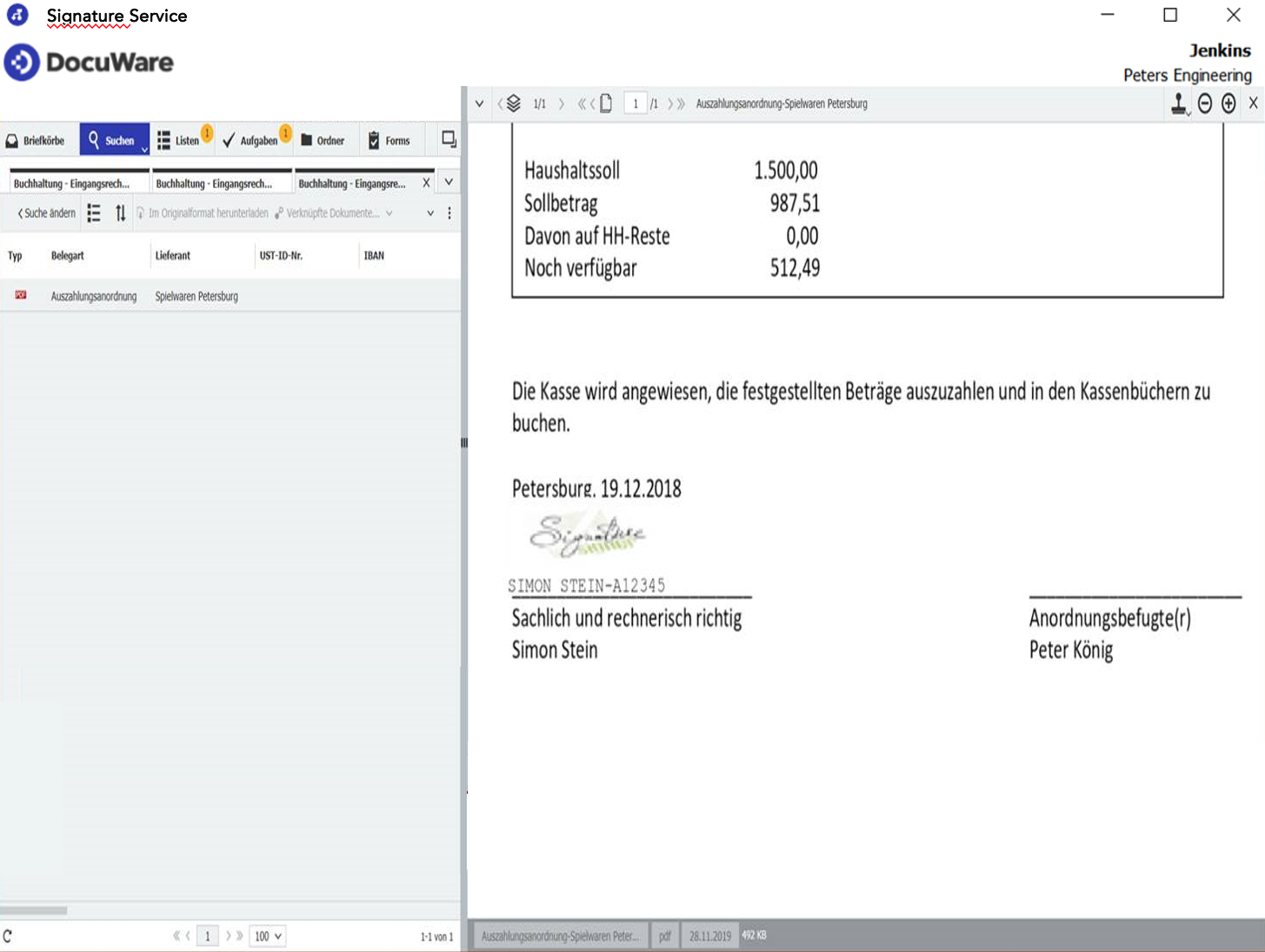
Task: Zoom in on the document with plus icon
Action: [x=1228, y=104]
